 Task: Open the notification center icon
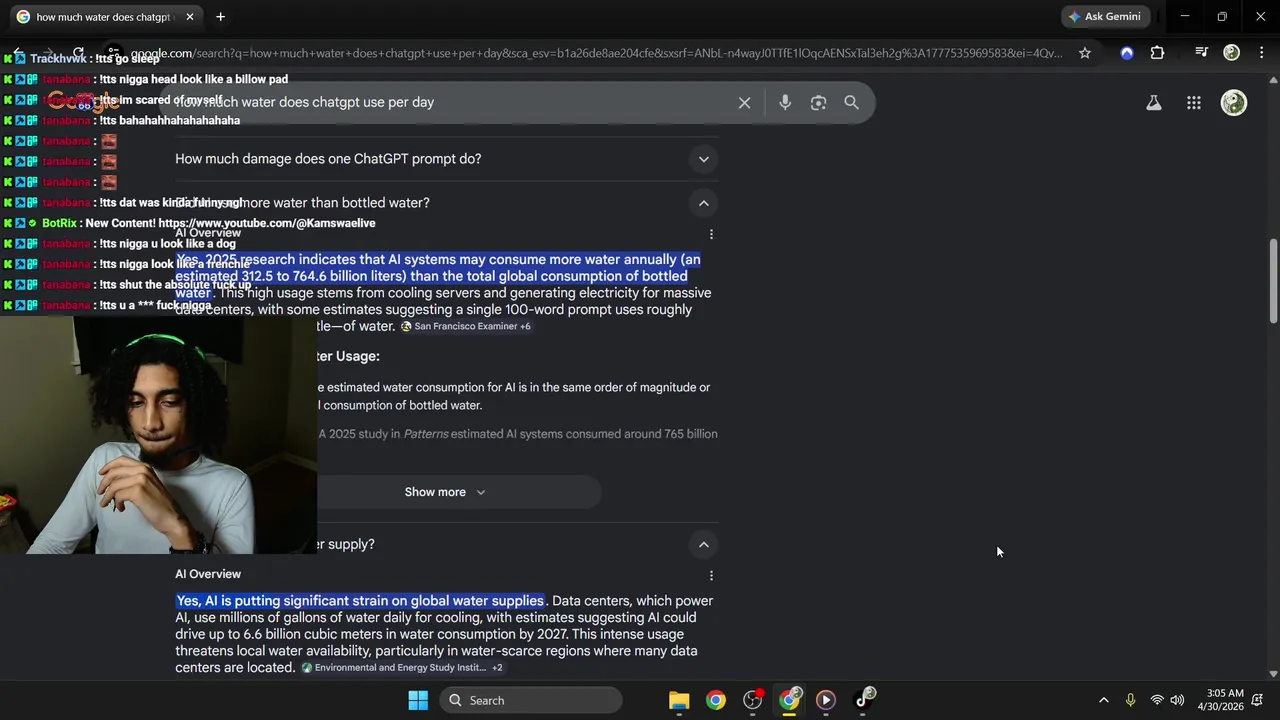pos(1259,700)
